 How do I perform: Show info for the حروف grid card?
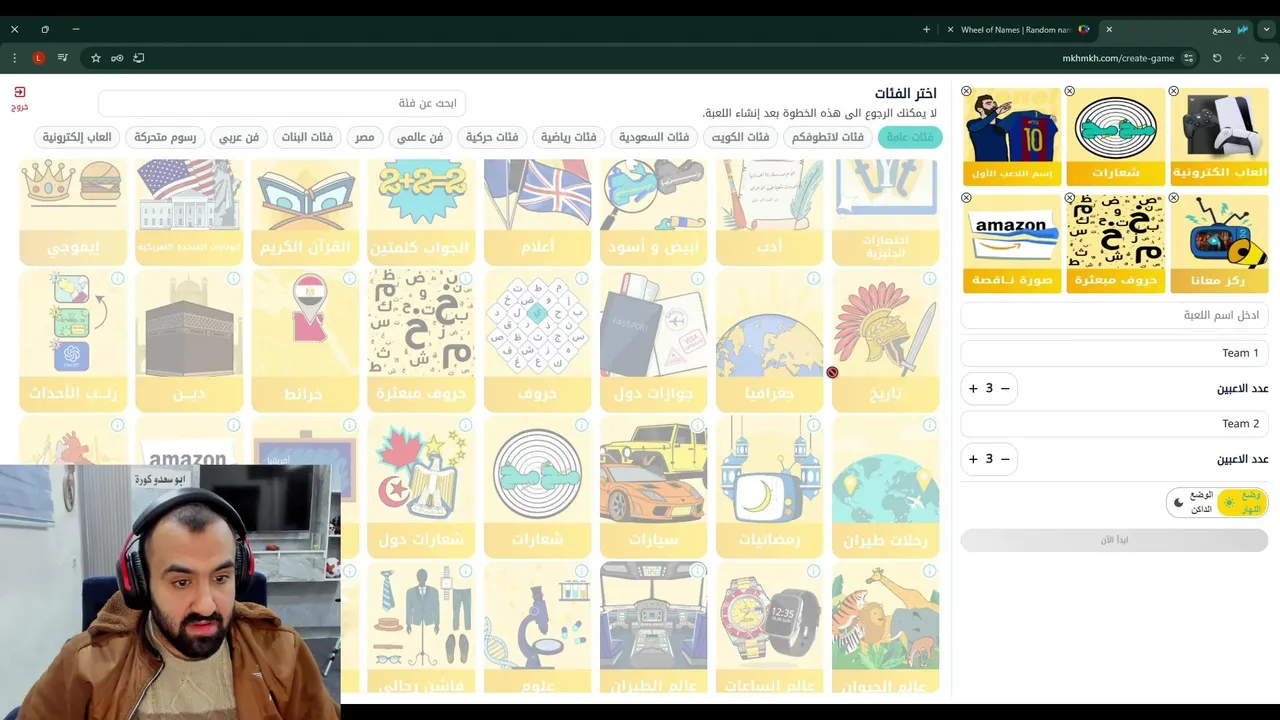(x=582, y=278)
